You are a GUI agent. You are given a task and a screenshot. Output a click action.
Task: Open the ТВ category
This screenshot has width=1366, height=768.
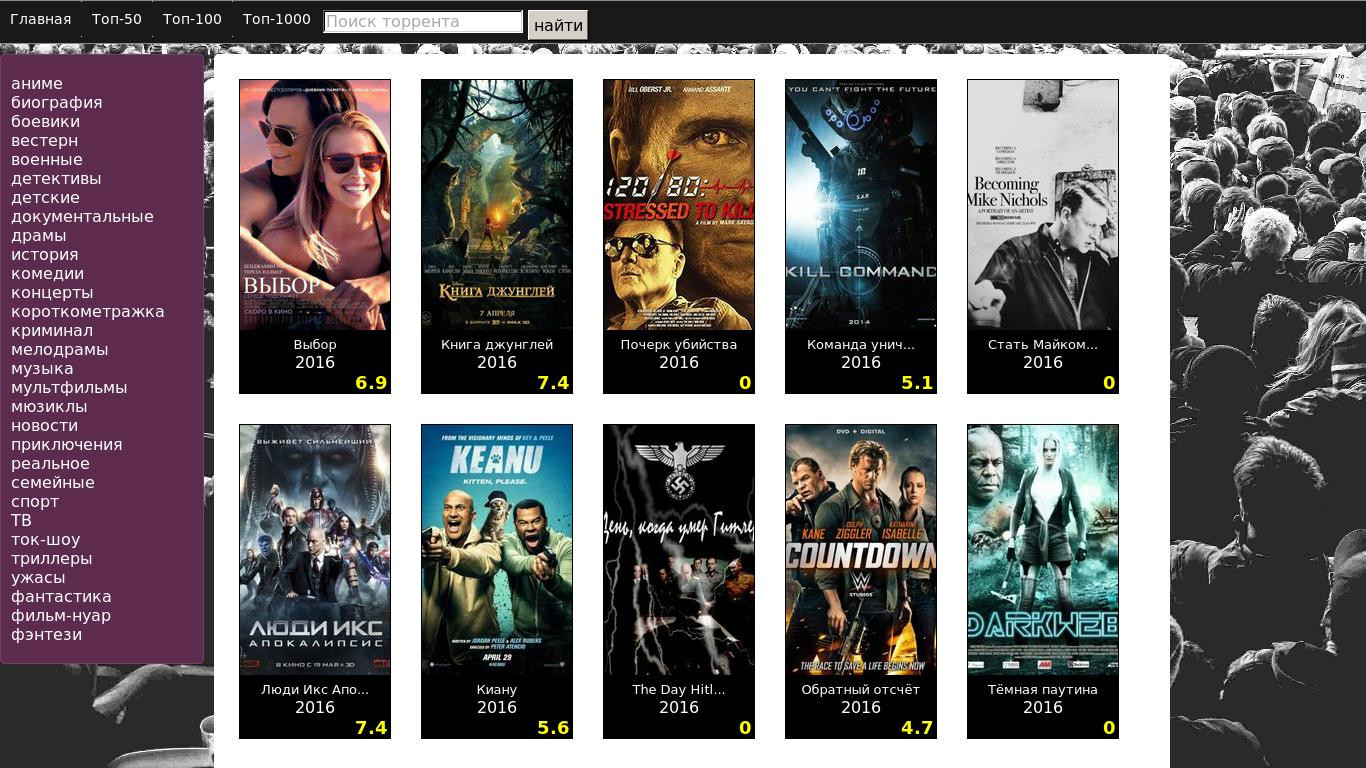pos(22,521)
